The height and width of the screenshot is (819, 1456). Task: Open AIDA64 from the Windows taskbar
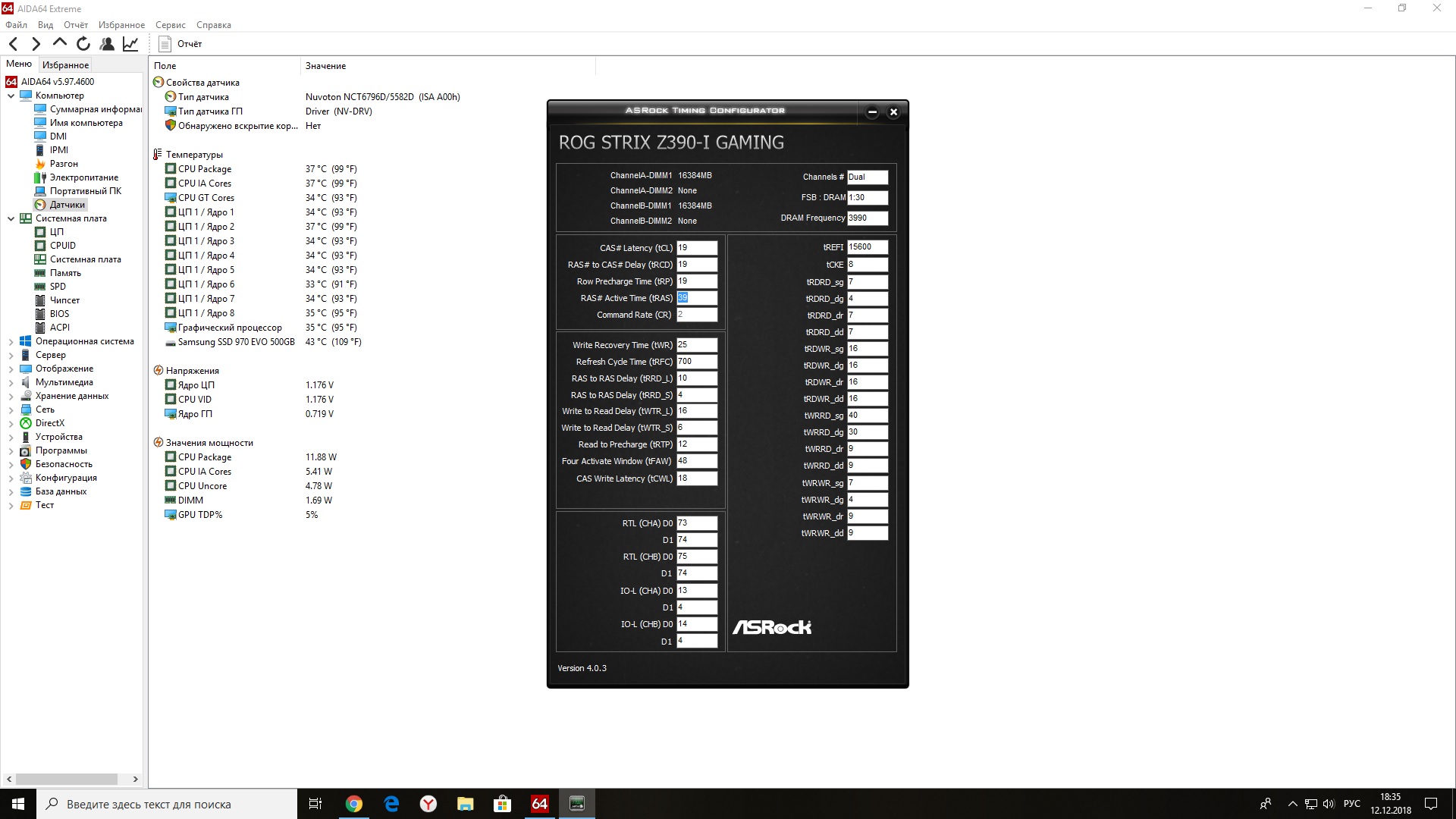539,804
